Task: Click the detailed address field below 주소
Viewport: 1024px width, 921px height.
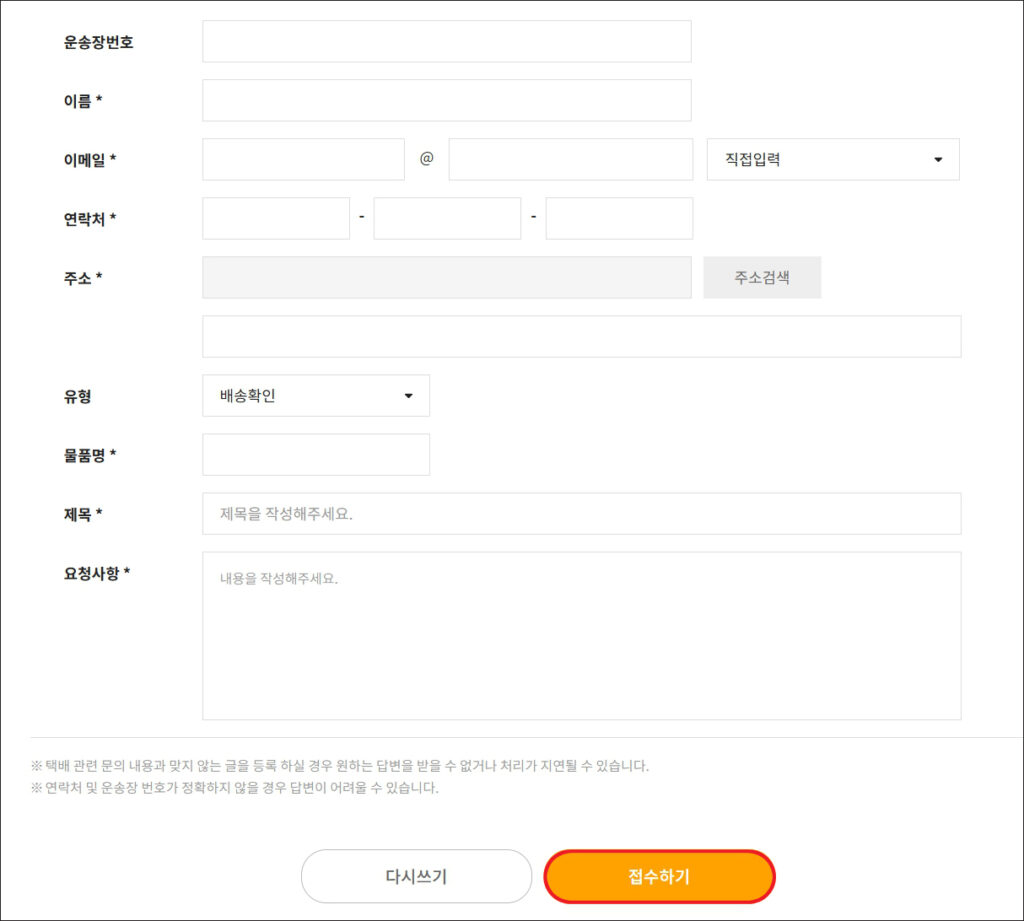Action: [x=581, y=336]
